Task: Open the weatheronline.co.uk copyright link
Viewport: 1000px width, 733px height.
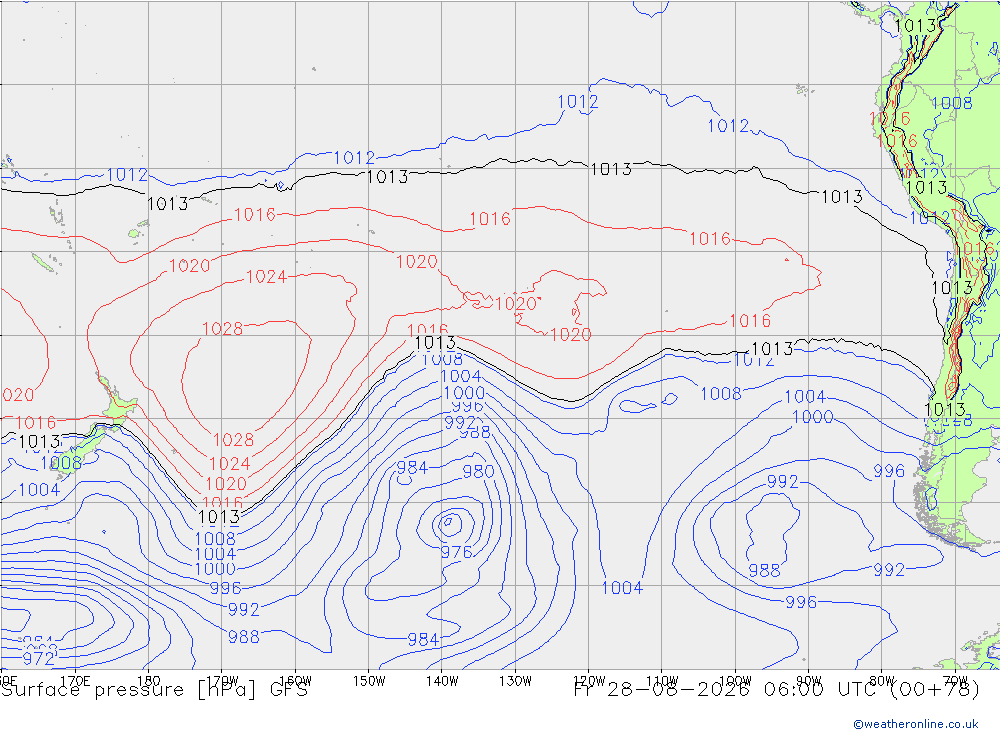Action: (x=916, y=724)
